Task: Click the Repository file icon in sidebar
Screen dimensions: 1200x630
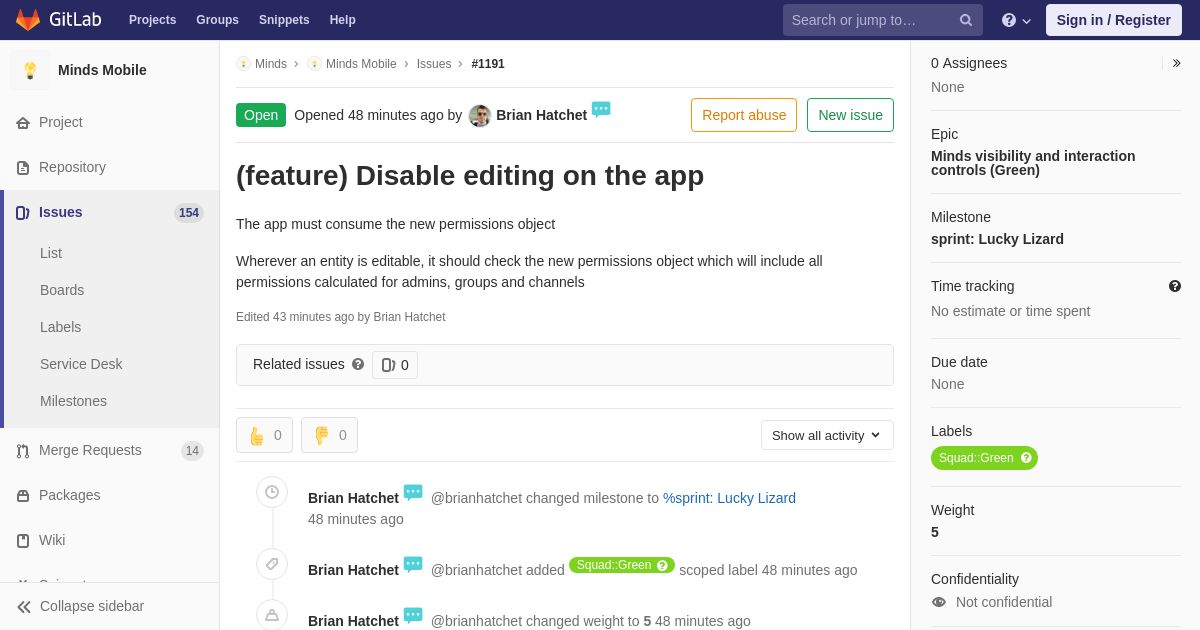Action: click(23, 168)
